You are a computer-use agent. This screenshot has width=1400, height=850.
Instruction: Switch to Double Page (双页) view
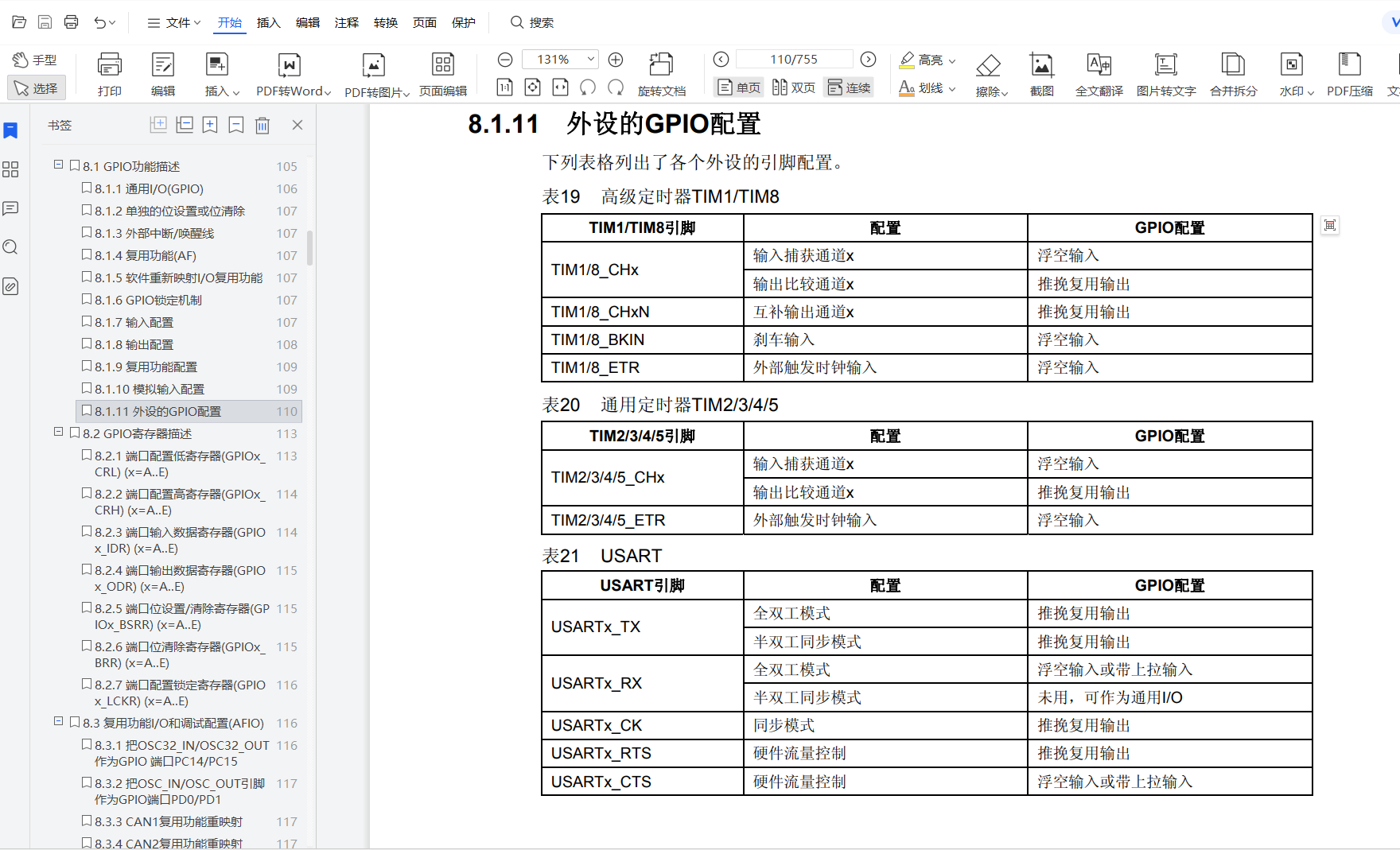click(794, 87)
